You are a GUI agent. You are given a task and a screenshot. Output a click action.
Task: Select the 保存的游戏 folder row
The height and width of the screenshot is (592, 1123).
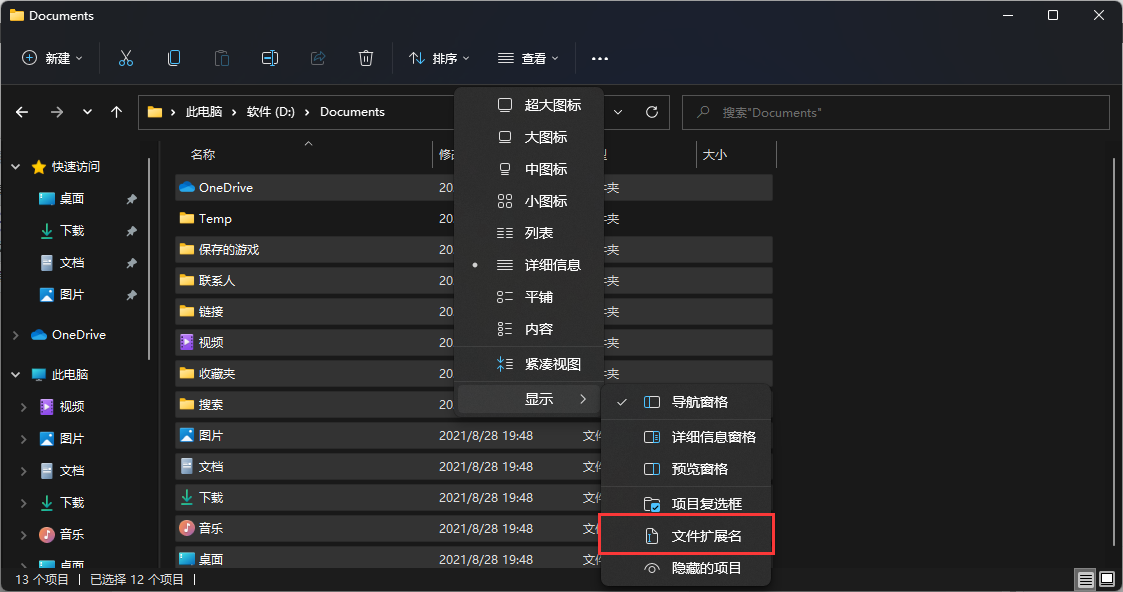coord(473,249)
